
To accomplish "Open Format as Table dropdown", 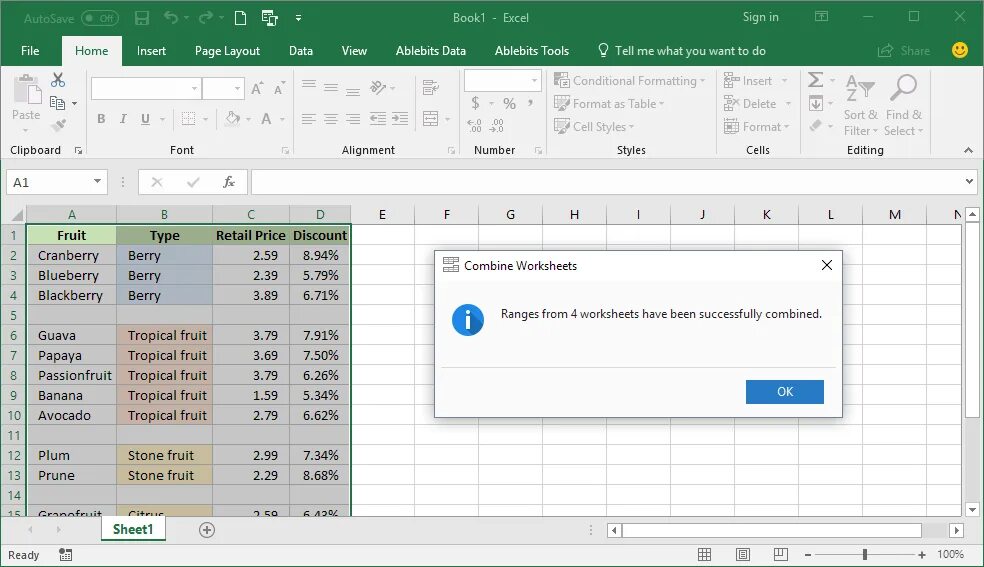I will [609, 103].
